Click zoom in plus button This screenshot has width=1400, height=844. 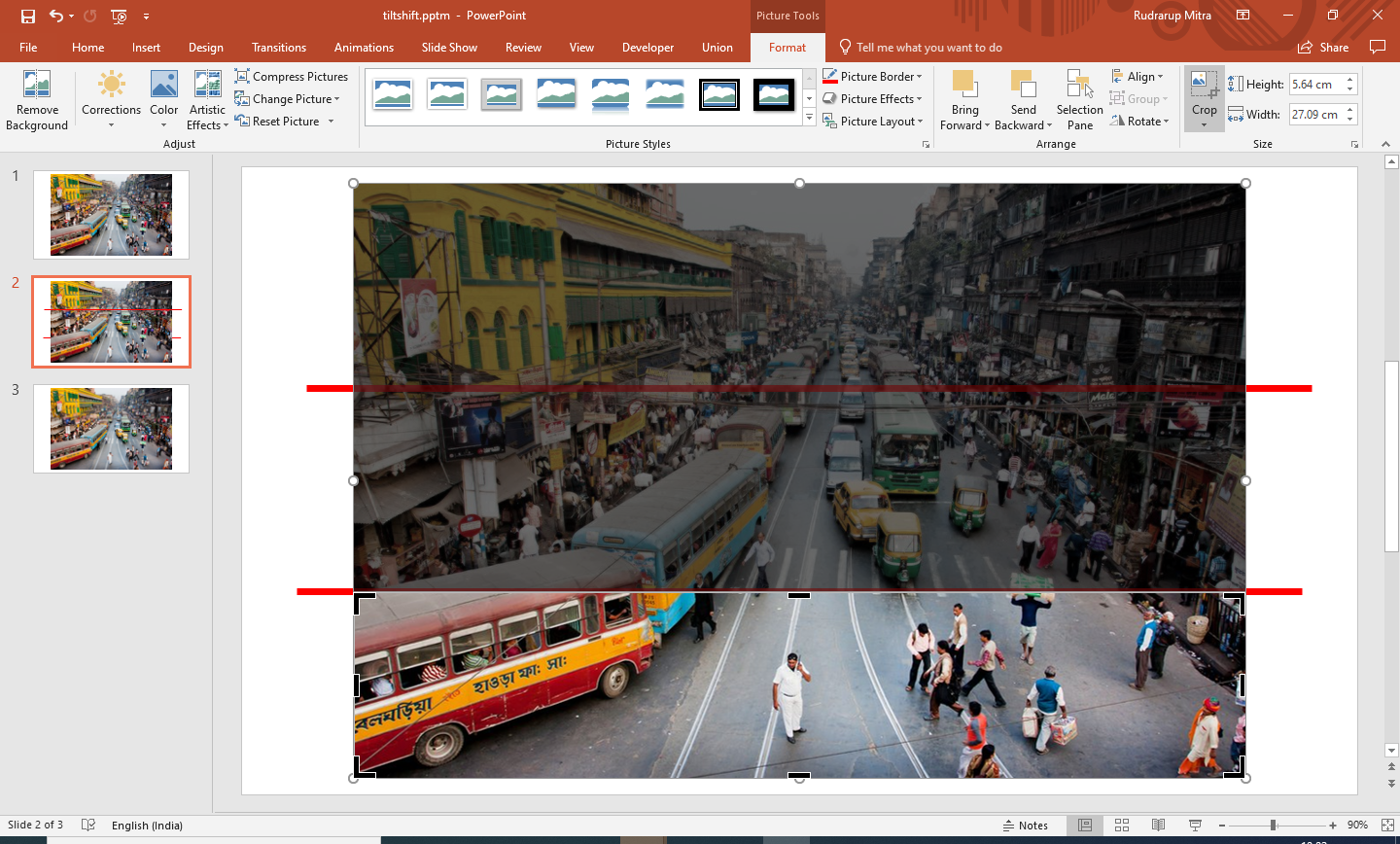coord(1333,826)
